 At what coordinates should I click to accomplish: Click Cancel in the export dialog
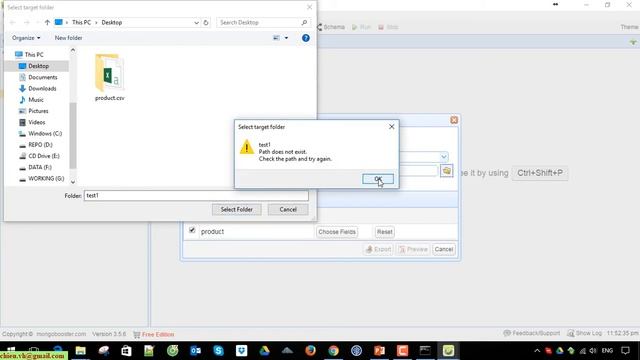pos(444,249)
